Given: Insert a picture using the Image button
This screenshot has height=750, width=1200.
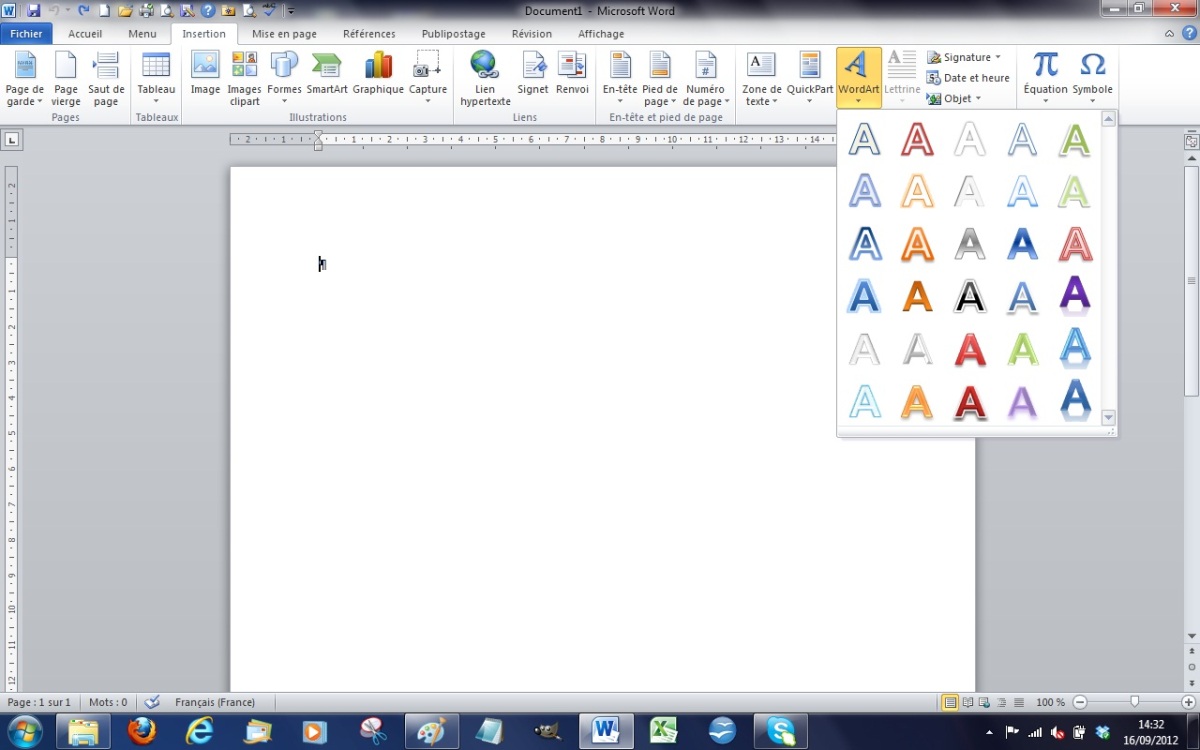Looking at the screenshot, I should 205,75.
